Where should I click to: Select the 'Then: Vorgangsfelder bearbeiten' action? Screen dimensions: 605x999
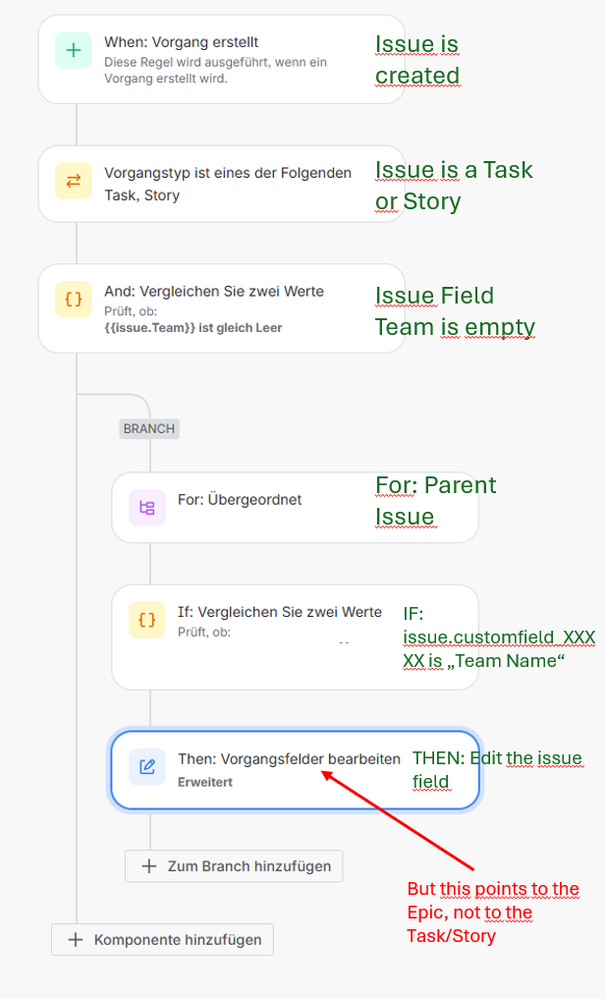295,770
